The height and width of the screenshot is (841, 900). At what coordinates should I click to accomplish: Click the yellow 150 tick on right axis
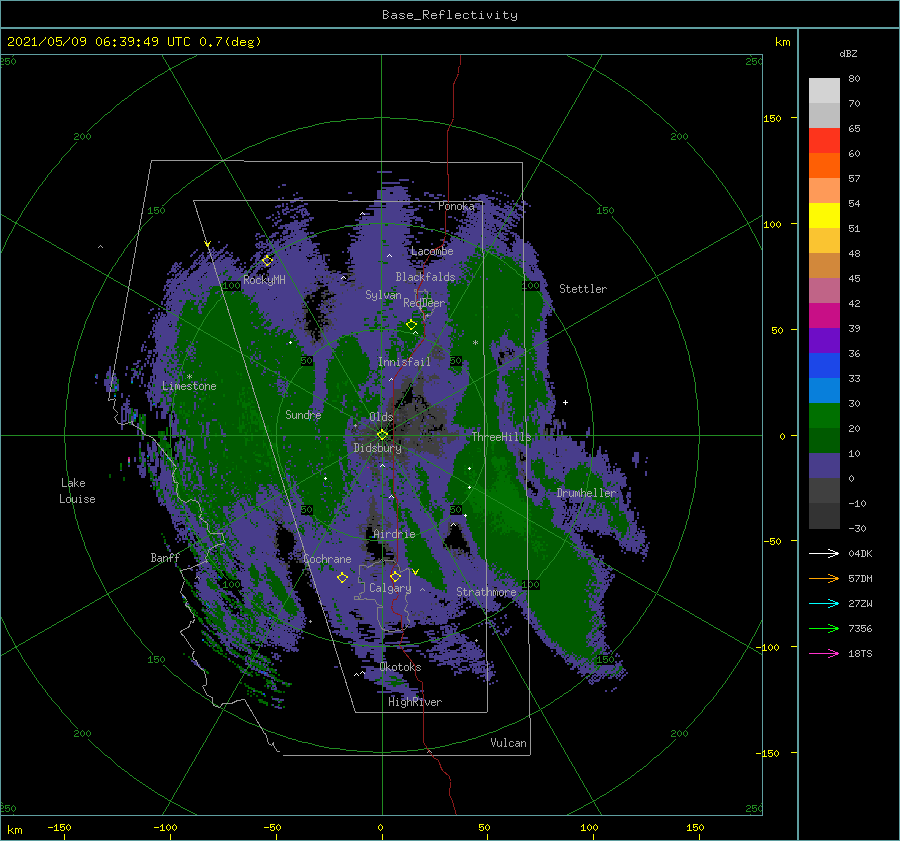tap(772, 118)
